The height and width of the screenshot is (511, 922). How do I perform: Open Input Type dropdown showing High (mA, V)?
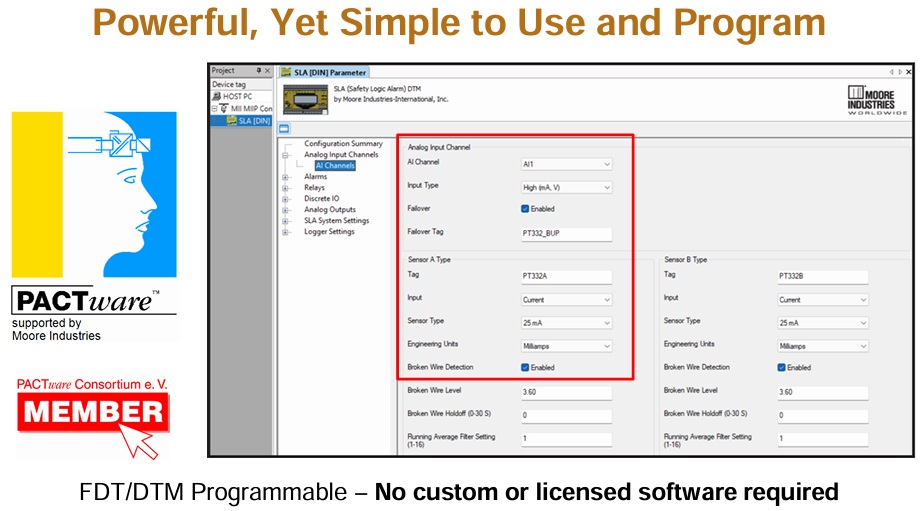point(566,188)
